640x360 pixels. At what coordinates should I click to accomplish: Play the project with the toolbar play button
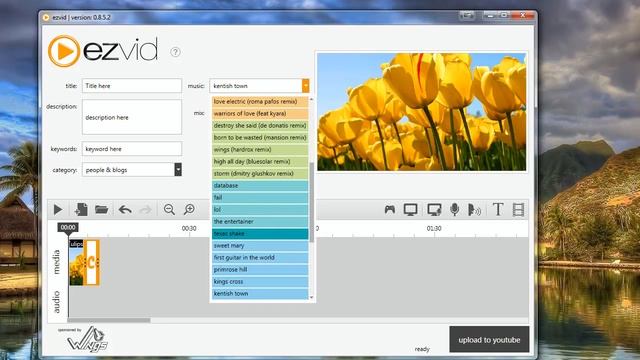[x=58, y=210]
